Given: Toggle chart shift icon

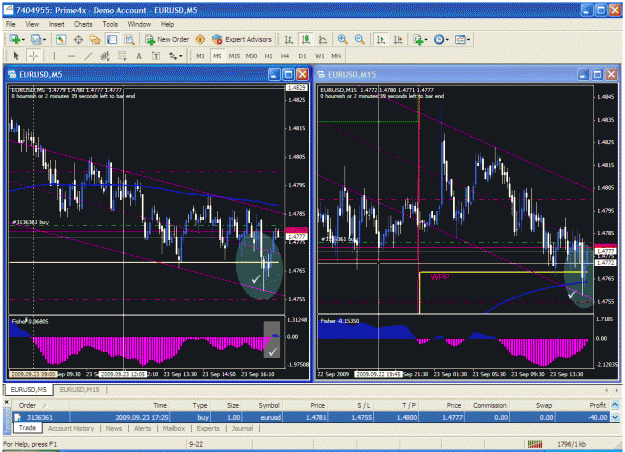Looking at the screenshot, I should click(398, 39).
